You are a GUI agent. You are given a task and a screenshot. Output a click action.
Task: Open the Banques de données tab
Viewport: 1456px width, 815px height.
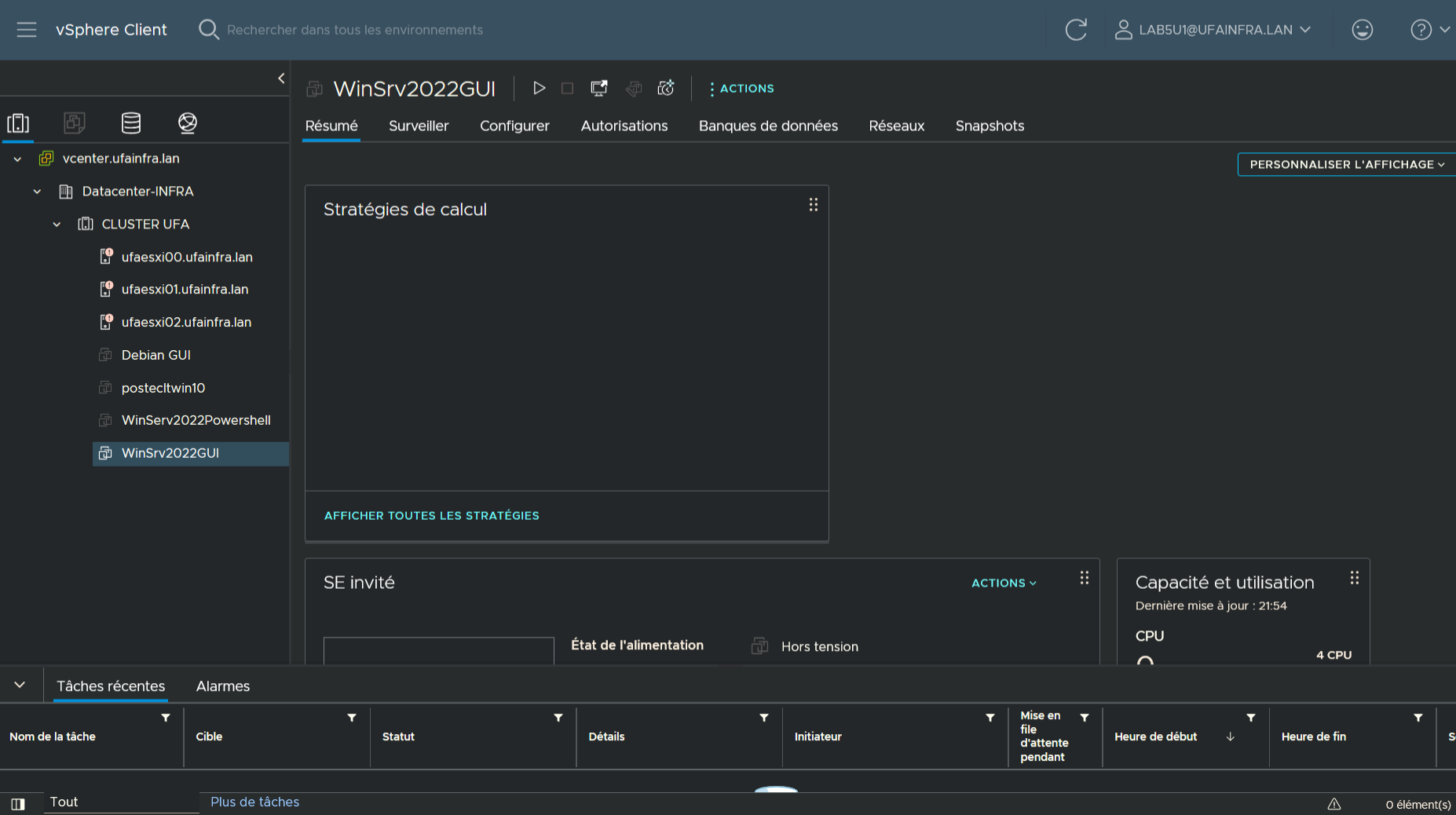tap(768, 126)
